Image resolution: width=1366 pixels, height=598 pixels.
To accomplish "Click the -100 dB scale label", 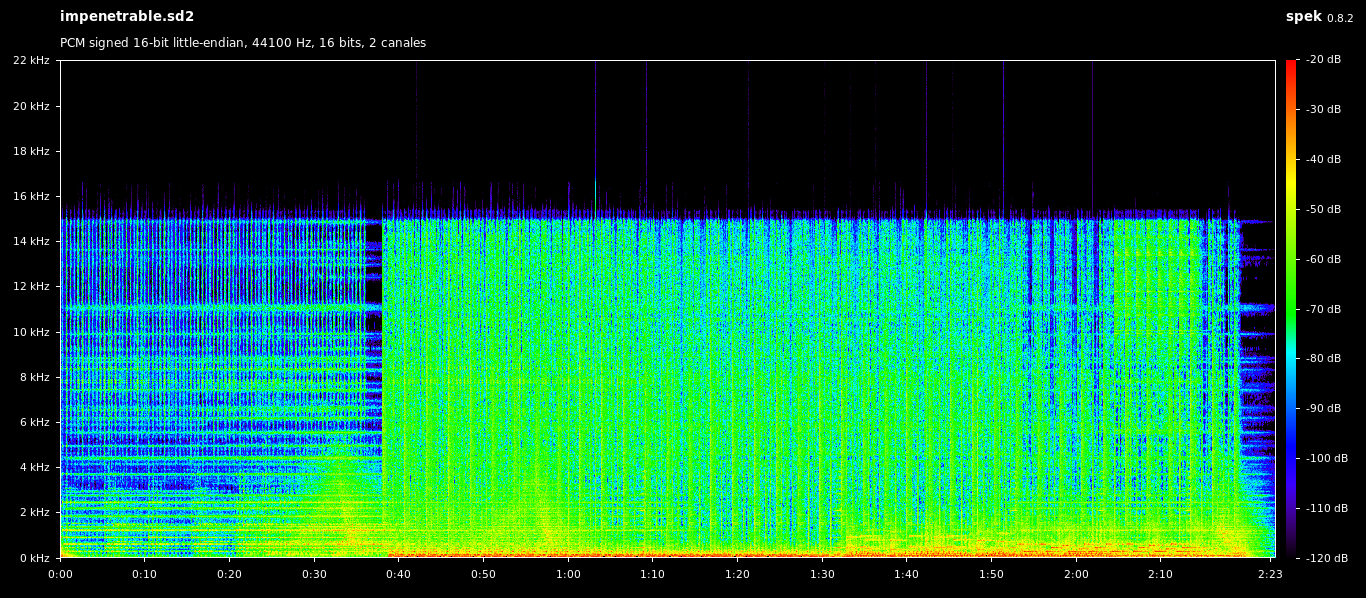I will pos(1327,458).
